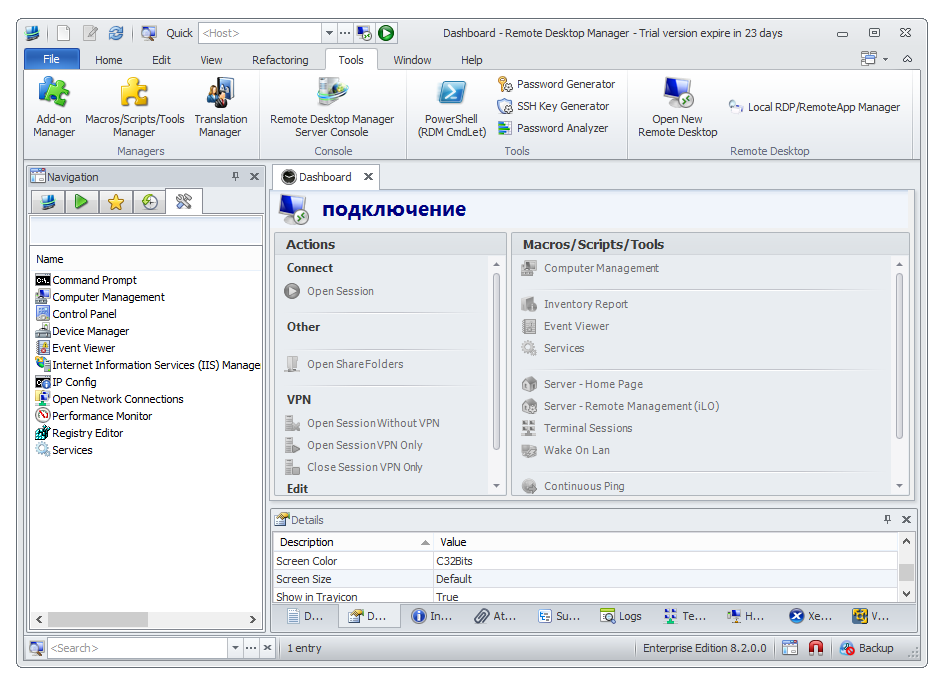Image resolution: width=943 pixels, height=686 pixels.
Task: Open Local RDP/RemoteApp Manager
Action: click(x=814, y=107)
